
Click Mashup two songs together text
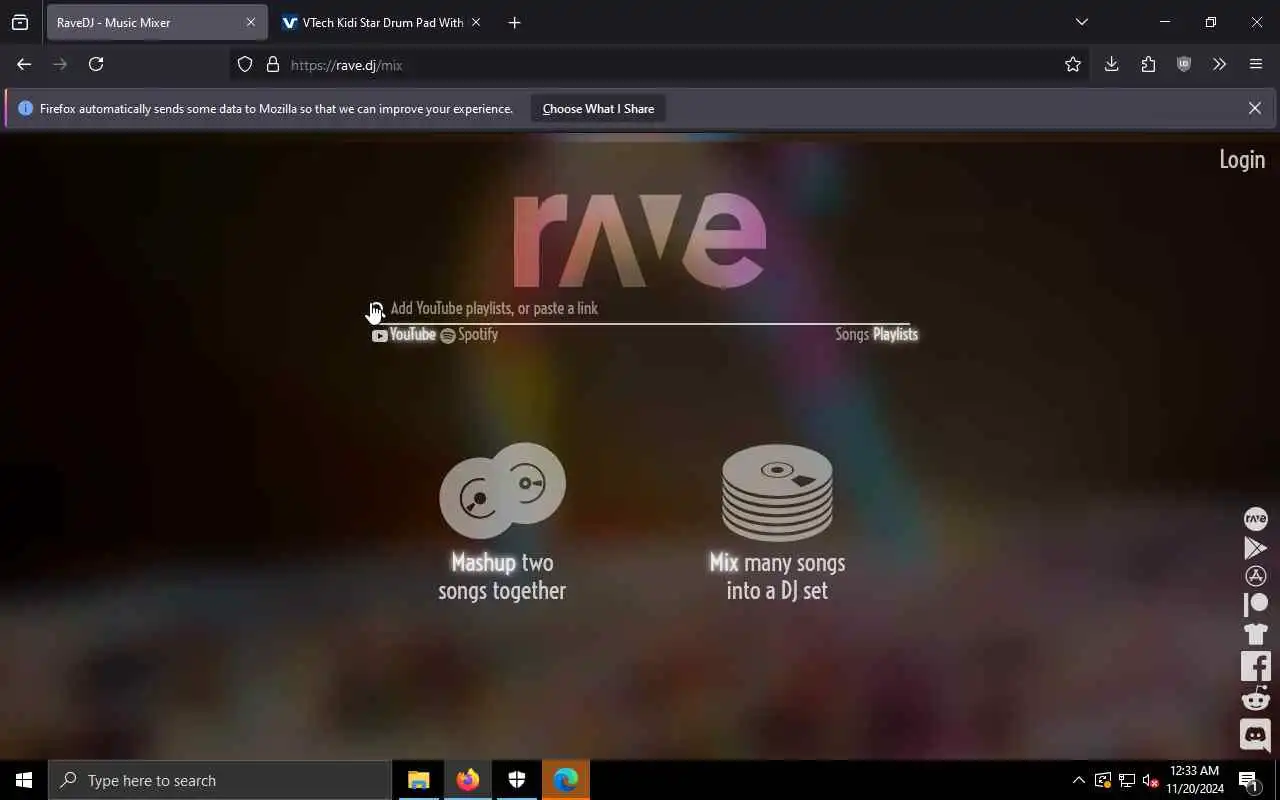502,576
